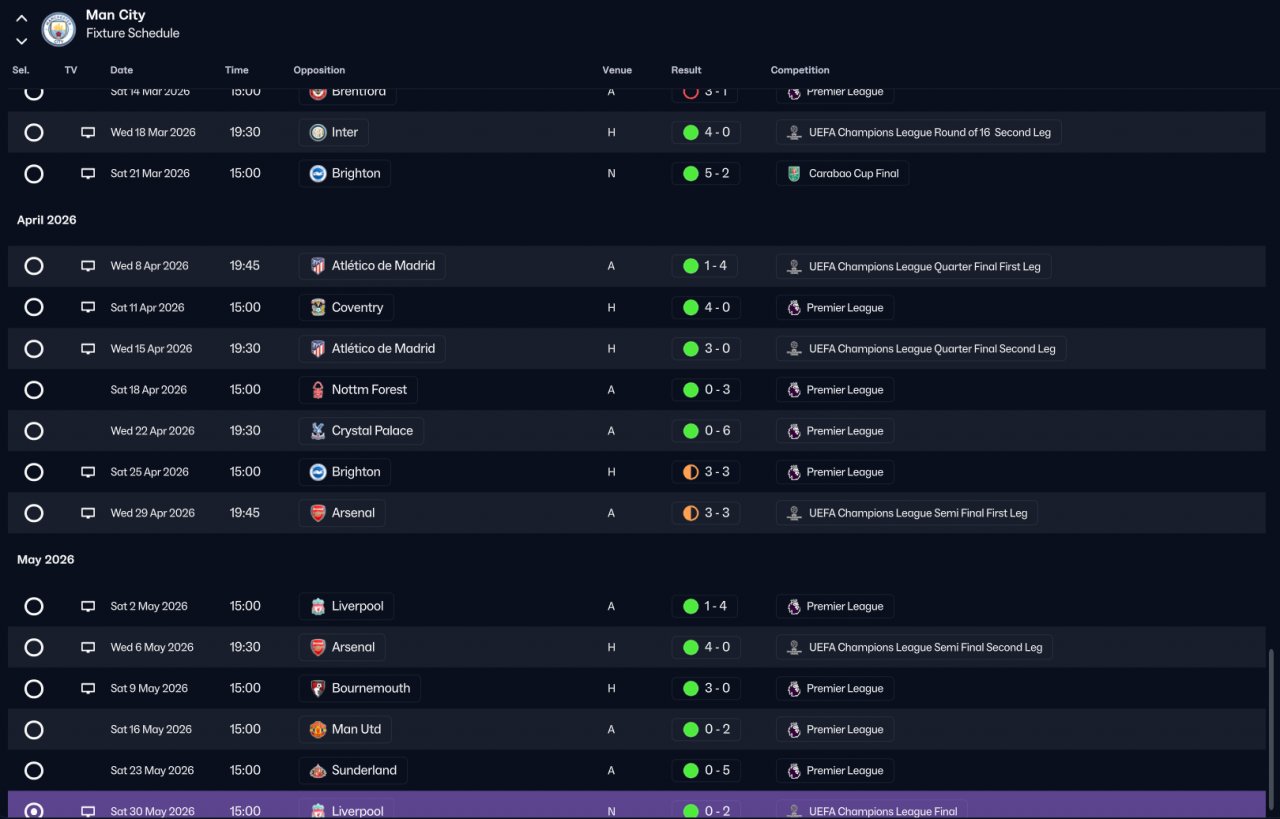Click TV icon on 25 Apr Brighton row

(88, 472)
